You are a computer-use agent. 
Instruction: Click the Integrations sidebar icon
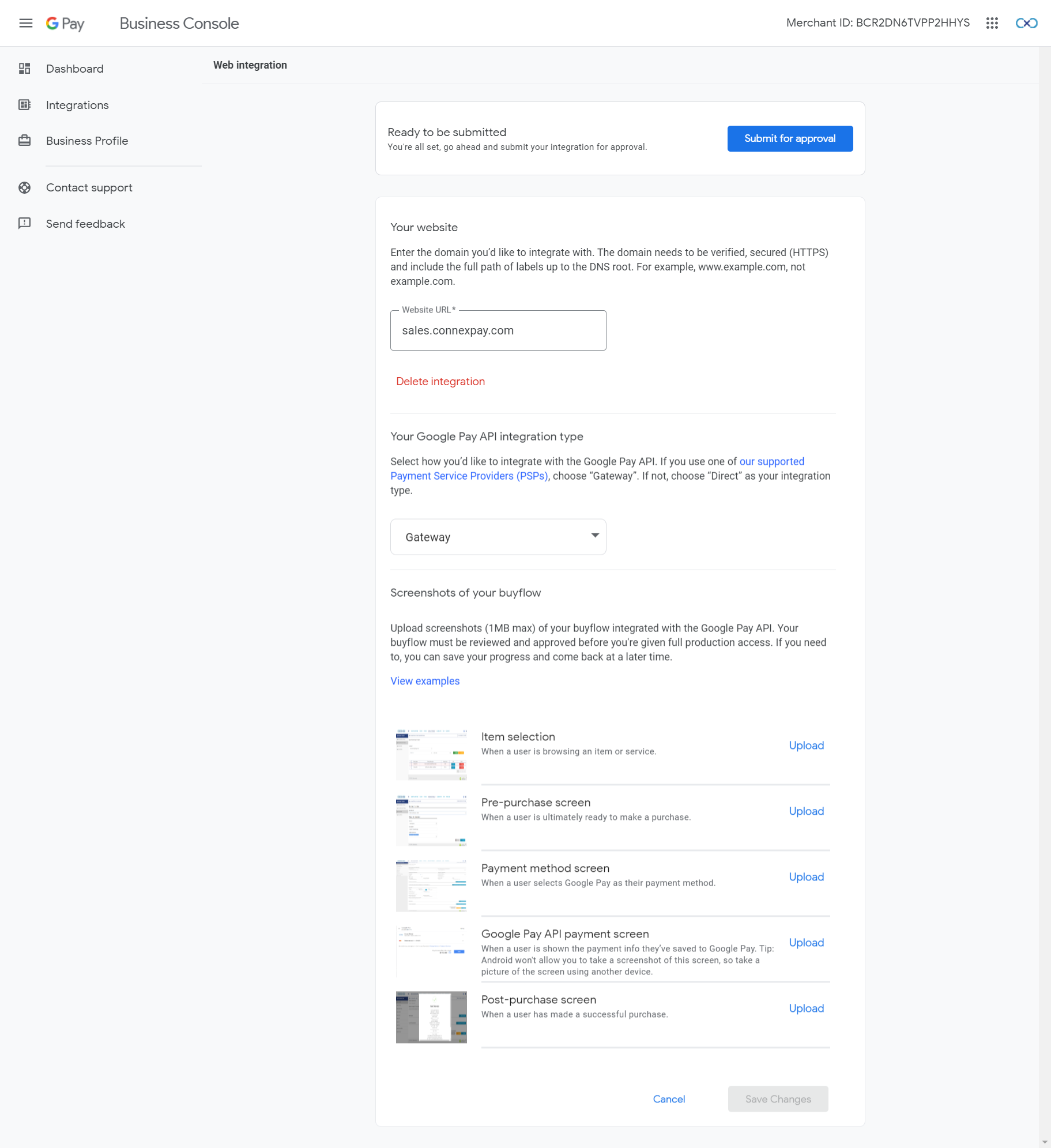tap(24, 104)
